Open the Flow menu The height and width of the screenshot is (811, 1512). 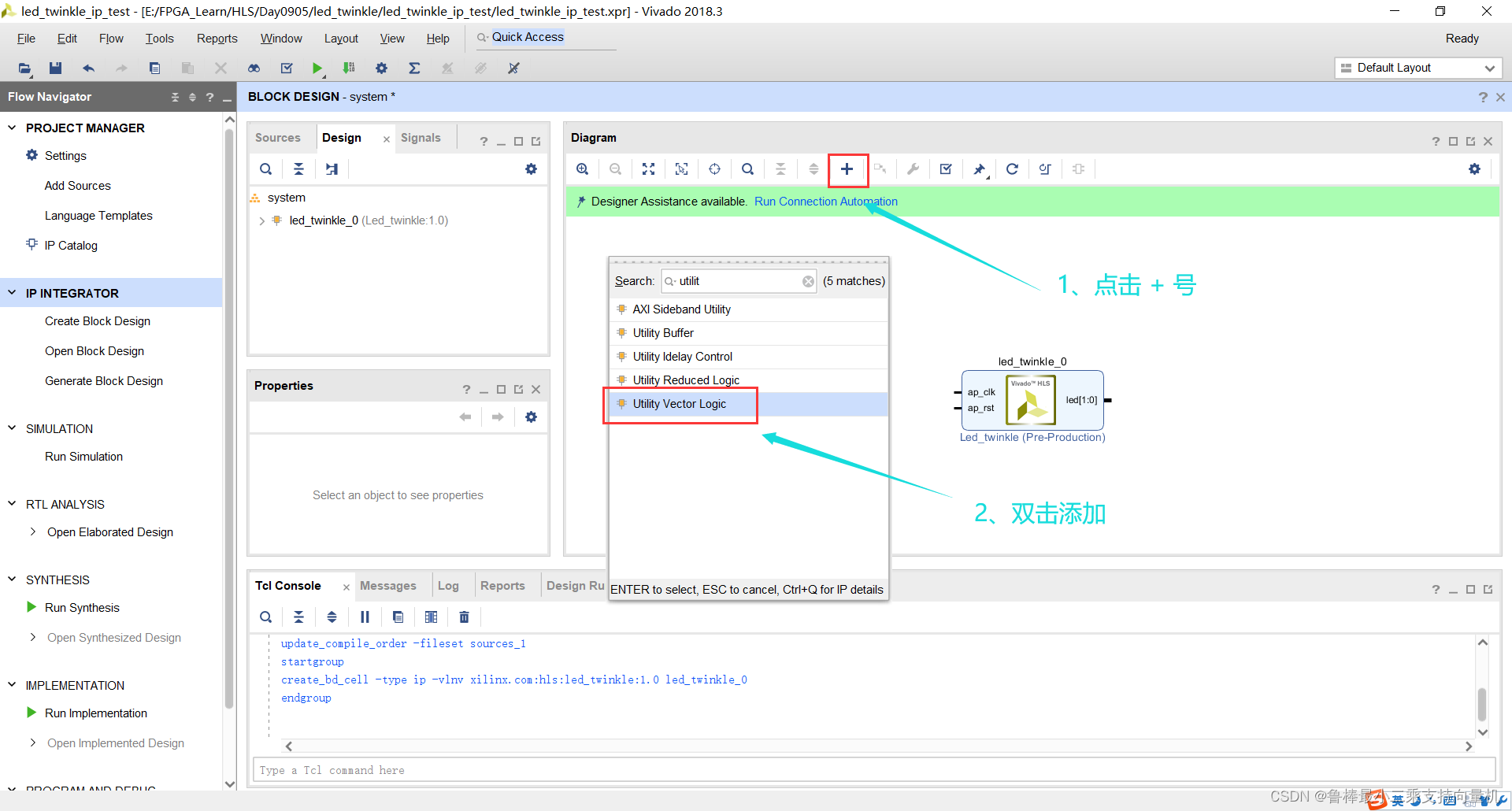pyautogui.click(x=111, y=39)
